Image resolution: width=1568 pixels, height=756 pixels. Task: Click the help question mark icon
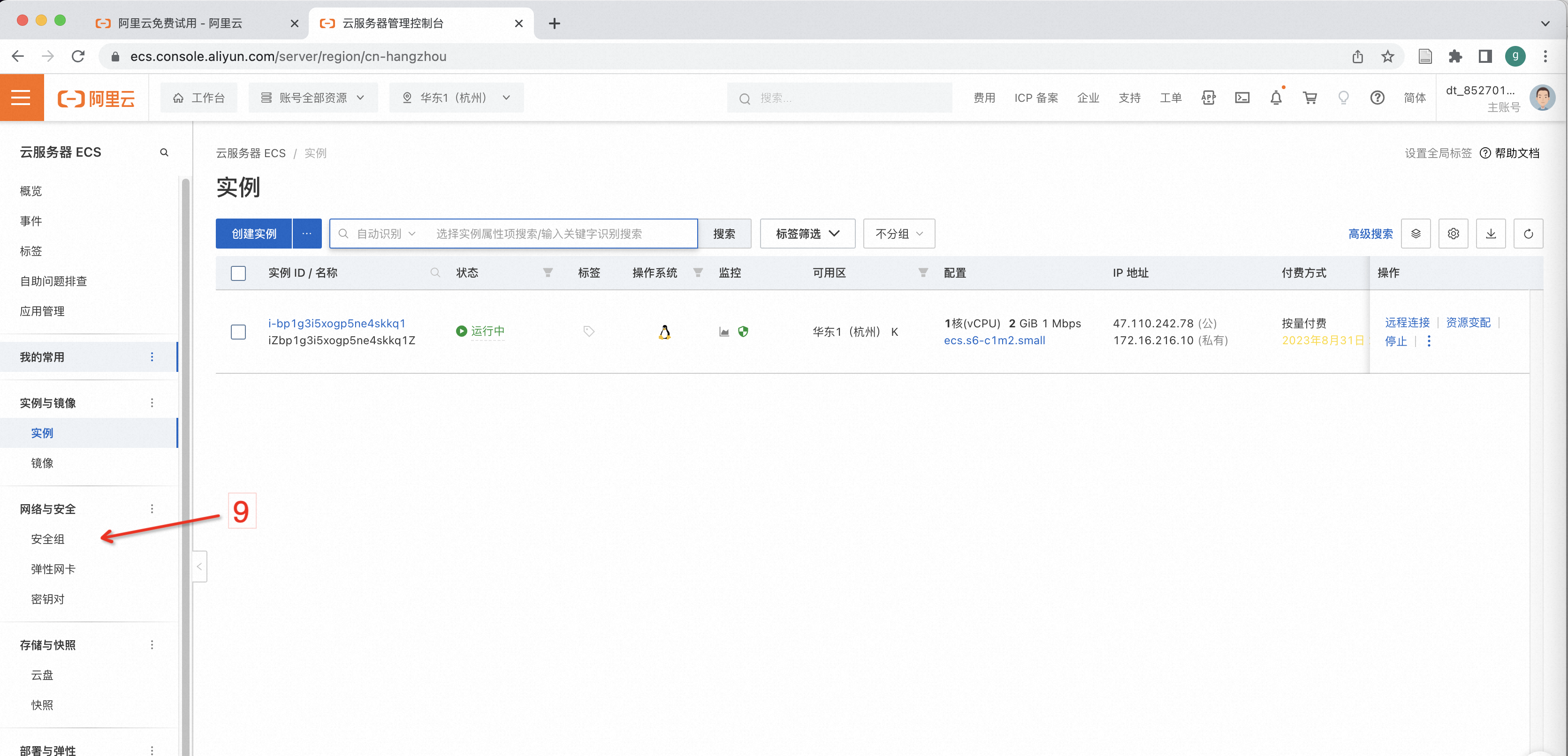[x=1377, y=98]
